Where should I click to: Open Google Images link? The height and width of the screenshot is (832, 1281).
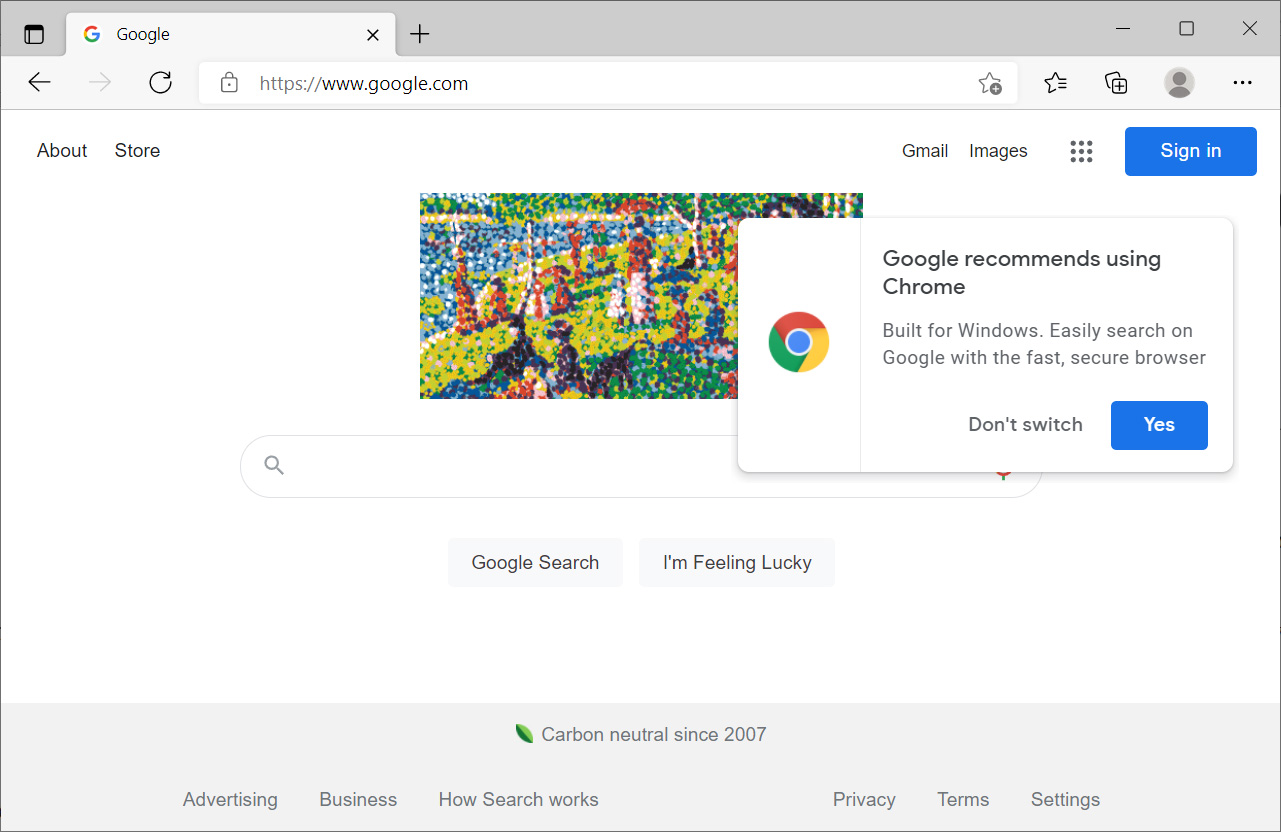pos(998,151)
